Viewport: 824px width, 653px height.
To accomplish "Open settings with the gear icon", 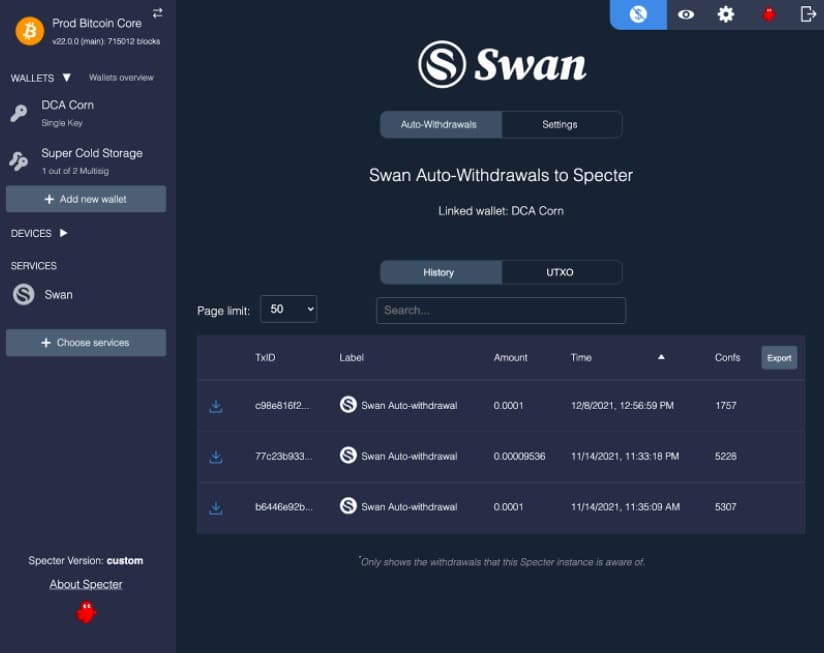I will [x=726, y=14].
